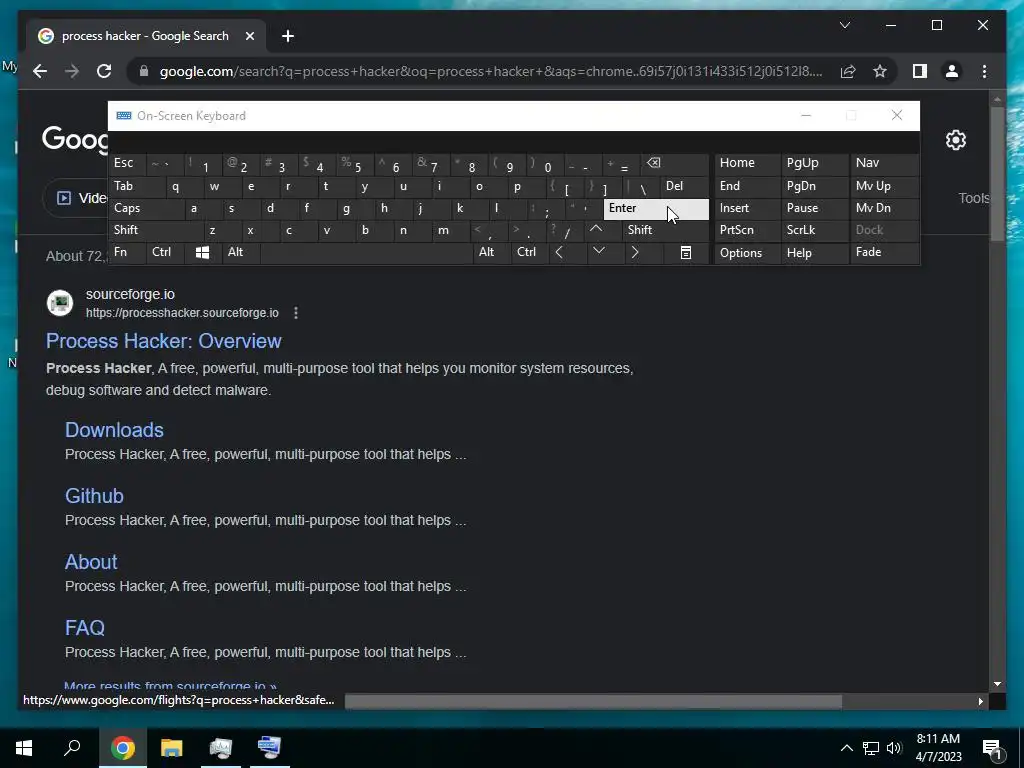This screenshot has width=1024, height=768.
Task: Click the Windows logo key on On-Screen Keyboard
Action: (x=202, y=253)
